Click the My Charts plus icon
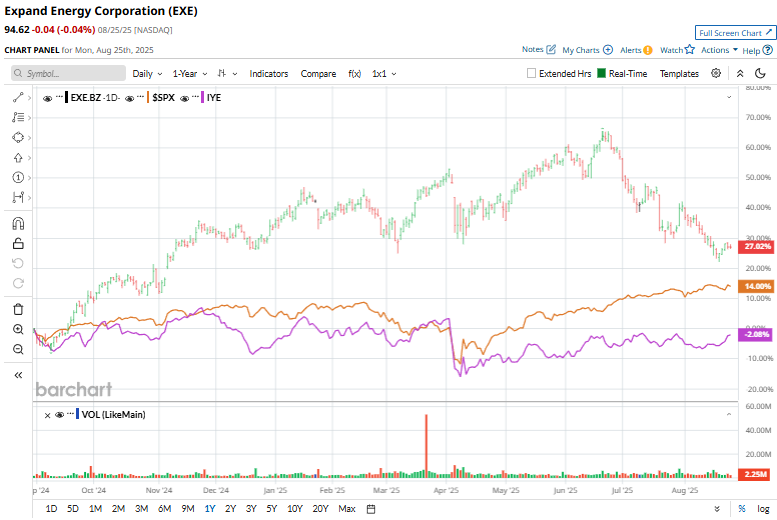Screen dimensions: 777x520 coord(608,50)
